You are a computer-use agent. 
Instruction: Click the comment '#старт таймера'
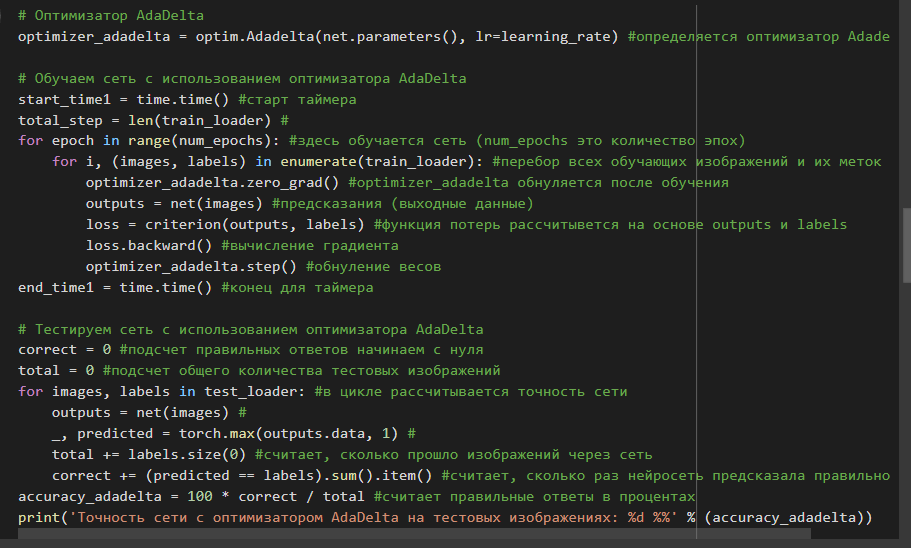(297, 99)
